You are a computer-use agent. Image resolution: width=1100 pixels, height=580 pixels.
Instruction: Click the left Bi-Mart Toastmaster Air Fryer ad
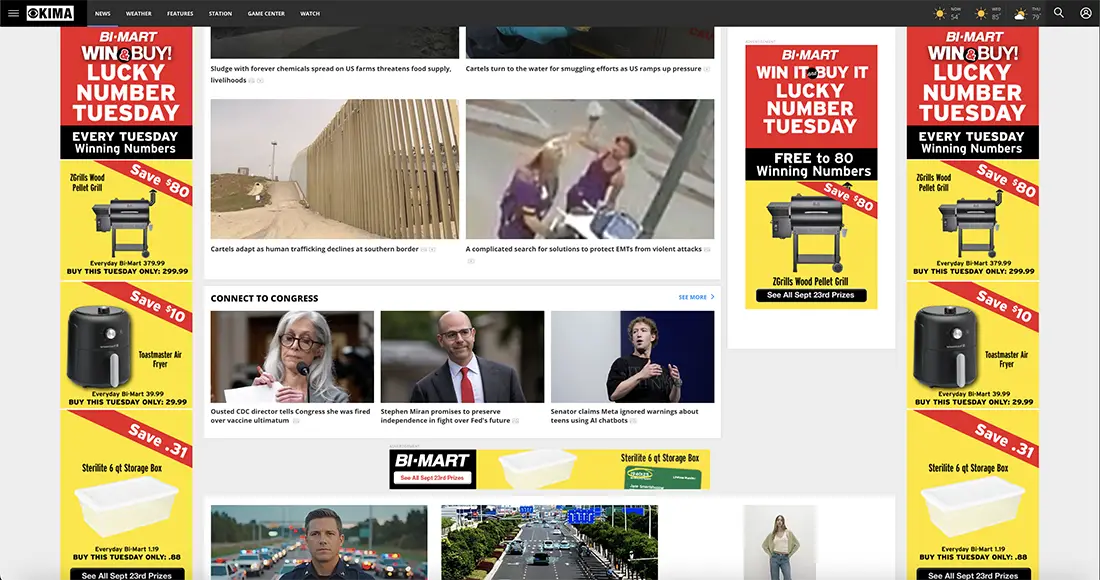pos(126,345)
